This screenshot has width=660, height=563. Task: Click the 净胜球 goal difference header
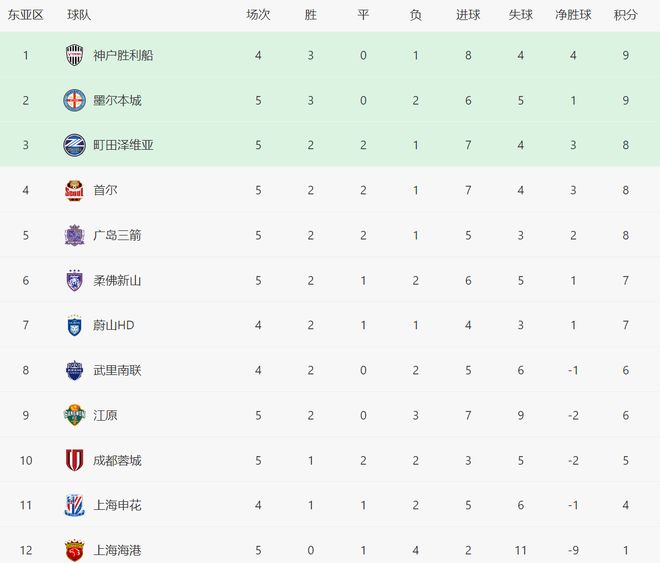[573, 15]
